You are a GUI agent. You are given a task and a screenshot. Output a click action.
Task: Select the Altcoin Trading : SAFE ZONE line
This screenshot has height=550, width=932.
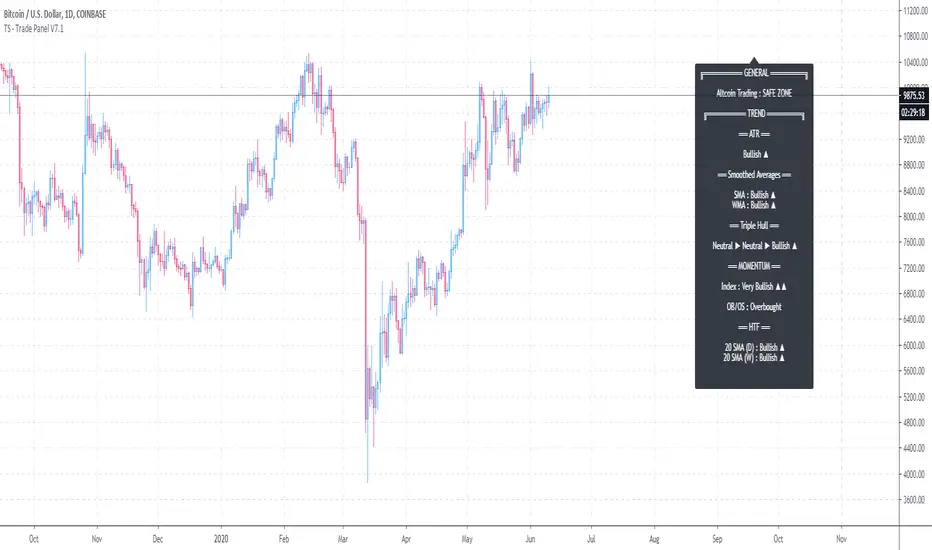point(754,93)
